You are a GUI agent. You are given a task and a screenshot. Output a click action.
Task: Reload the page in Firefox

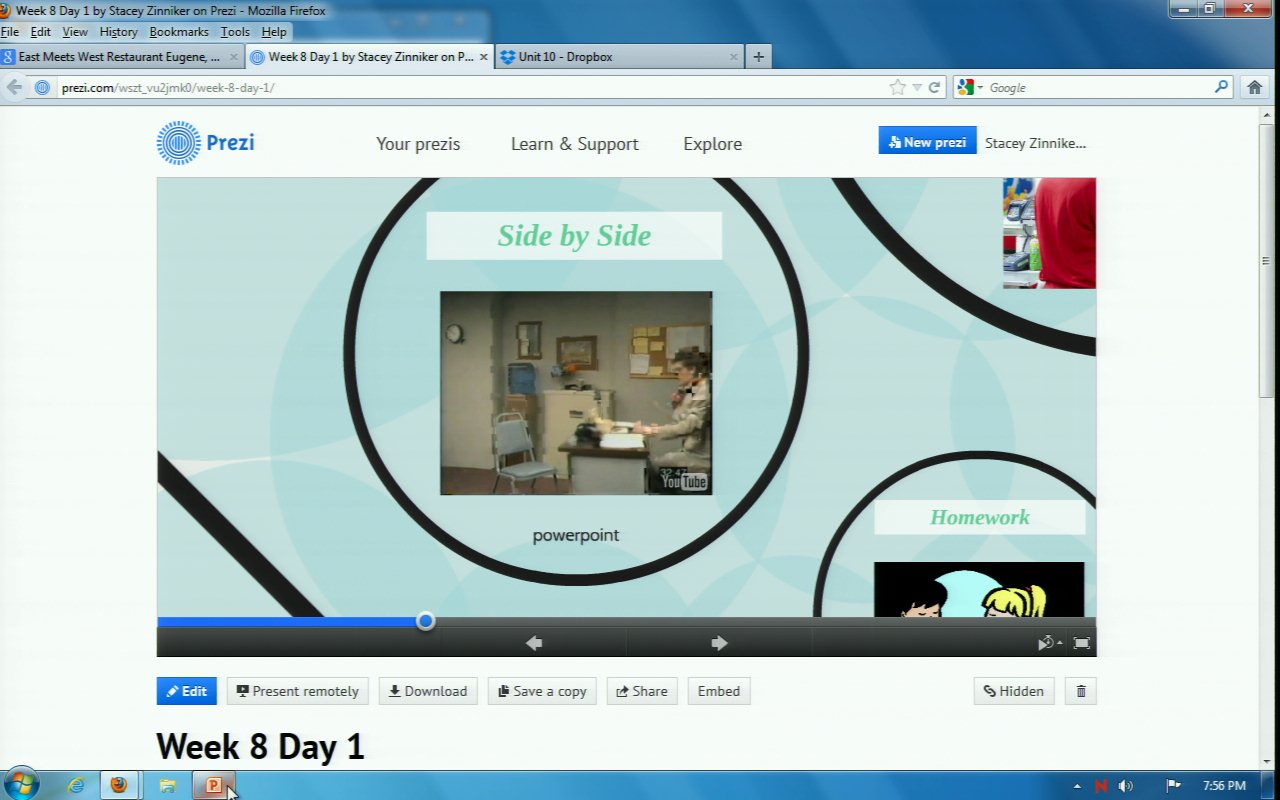935,87
